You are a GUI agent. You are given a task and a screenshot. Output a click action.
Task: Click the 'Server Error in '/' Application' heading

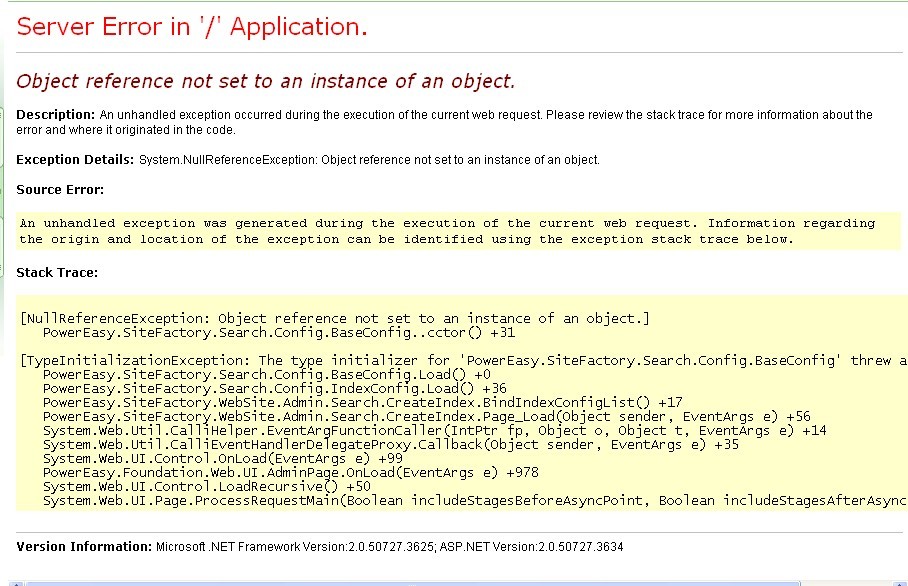point(192,27)
